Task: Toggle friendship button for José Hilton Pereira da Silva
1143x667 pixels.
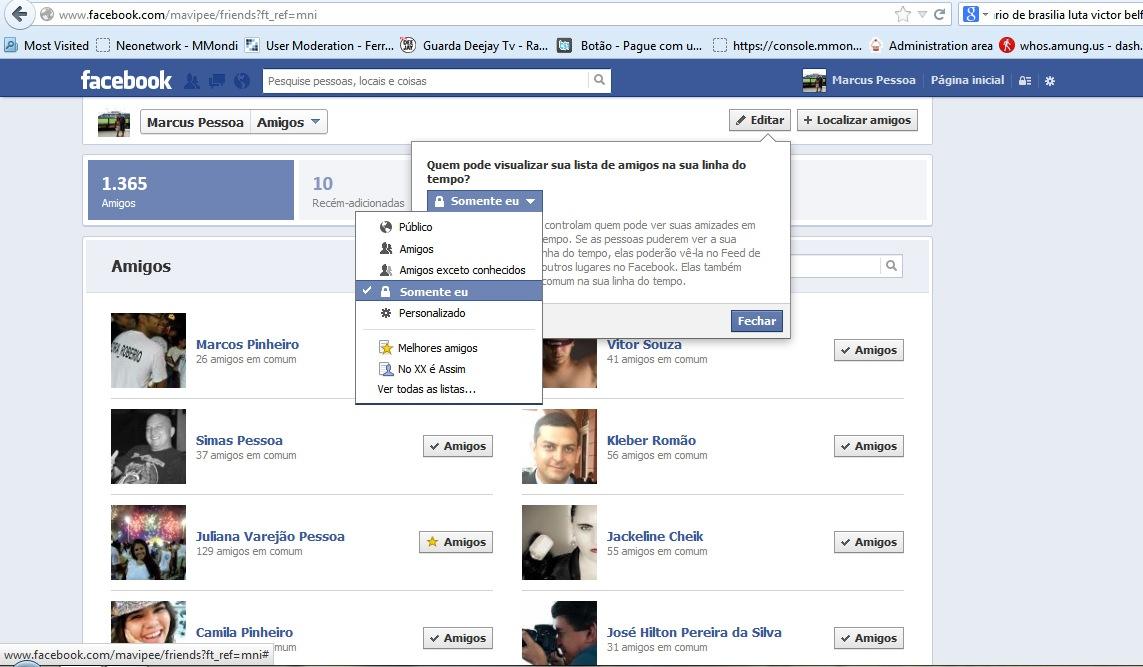Action: pos(869,638)
